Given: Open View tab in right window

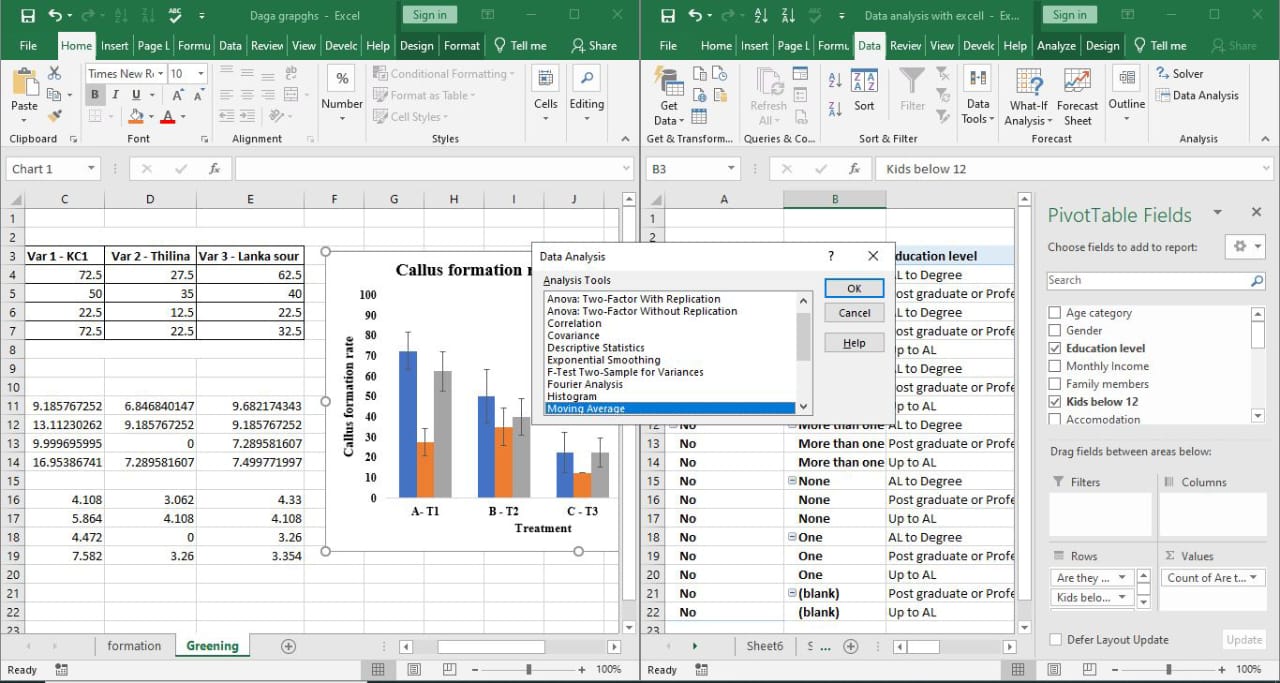Looking at the screenshot, I should point(942,45).
